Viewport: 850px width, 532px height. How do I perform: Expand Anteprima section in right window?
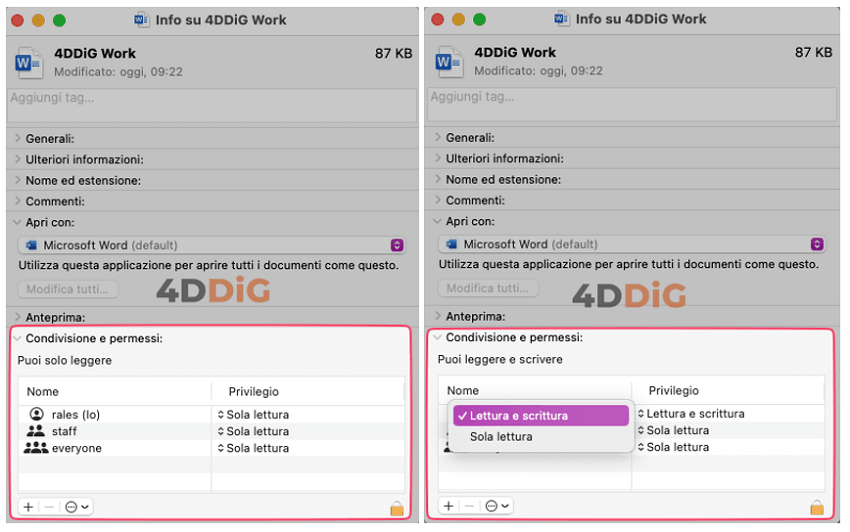[437, 316]
